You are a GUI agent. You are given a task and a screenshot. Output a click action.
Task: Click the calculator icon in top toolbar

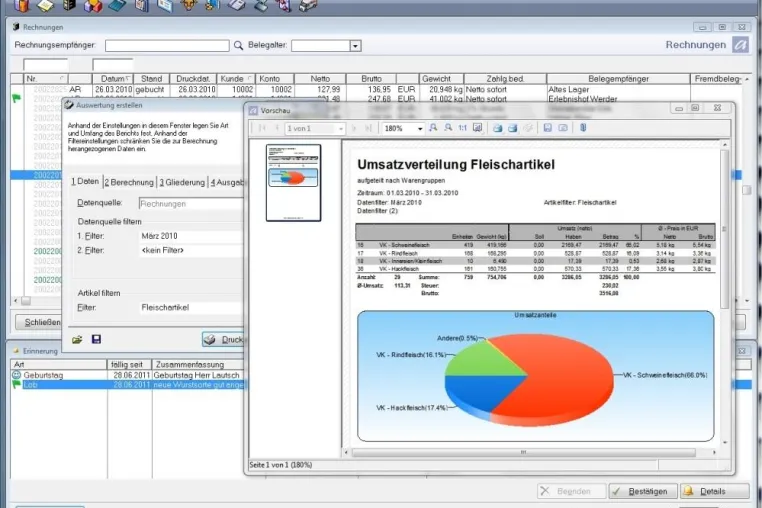pos(117,5)
